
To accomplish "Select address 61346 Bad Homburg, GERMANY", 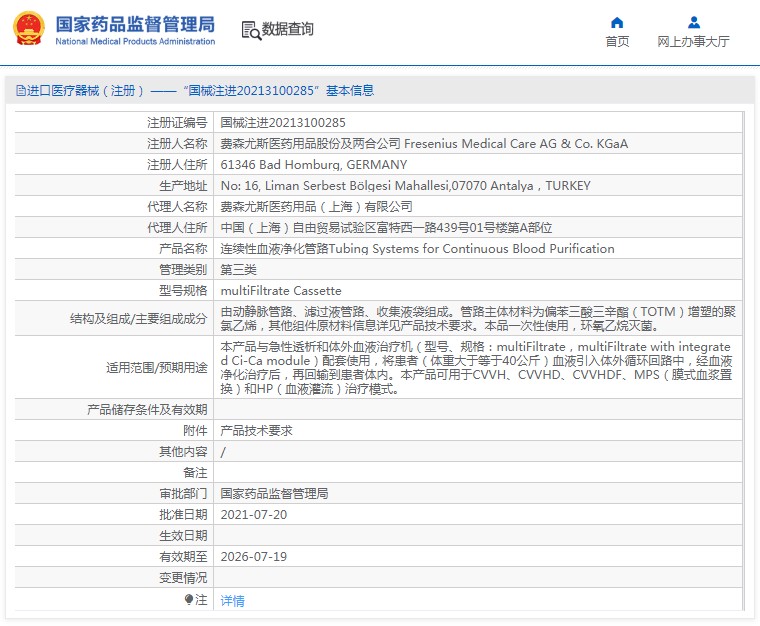I will coord(314,165).
